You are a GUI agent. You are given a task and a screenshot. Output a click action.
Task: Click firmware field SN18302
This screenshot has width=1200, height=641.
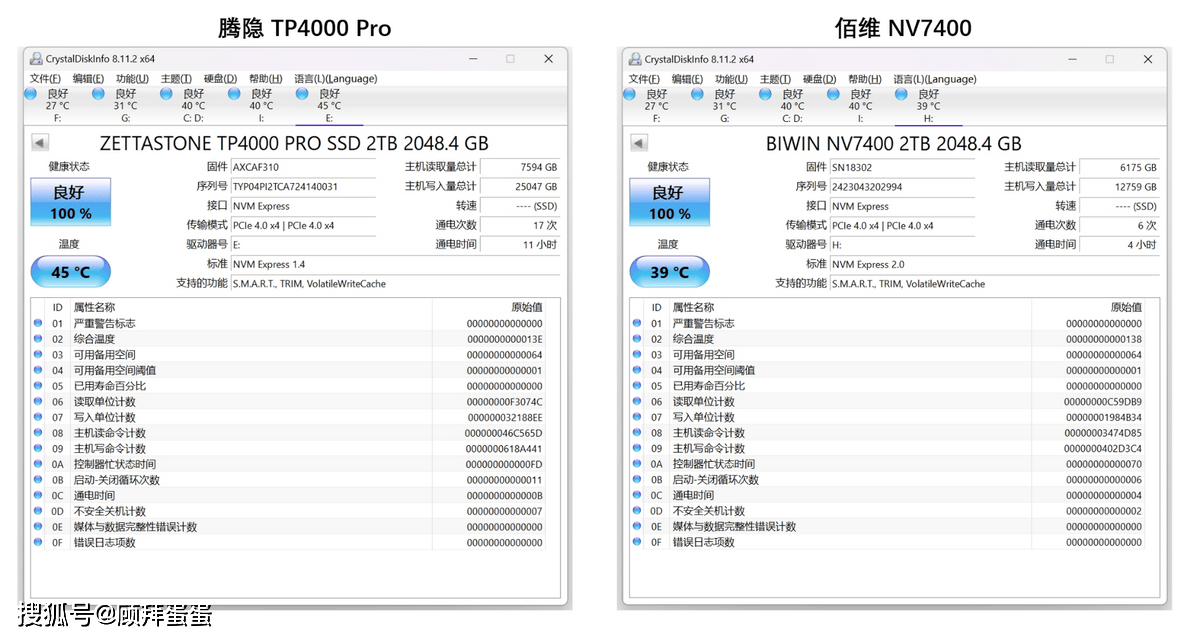click(902, 167)
